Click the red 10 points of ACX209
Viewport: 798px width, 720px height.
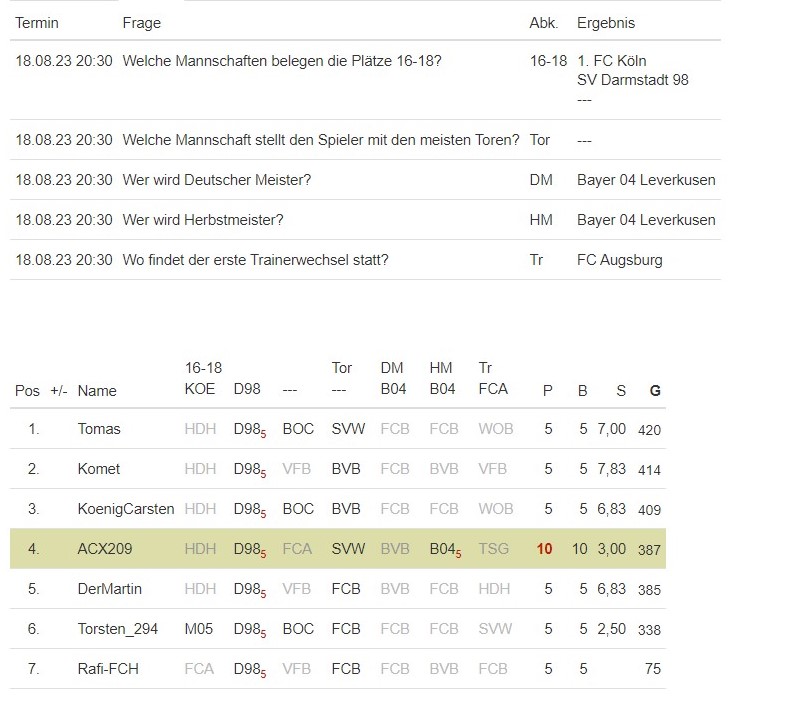click(545, 549)
